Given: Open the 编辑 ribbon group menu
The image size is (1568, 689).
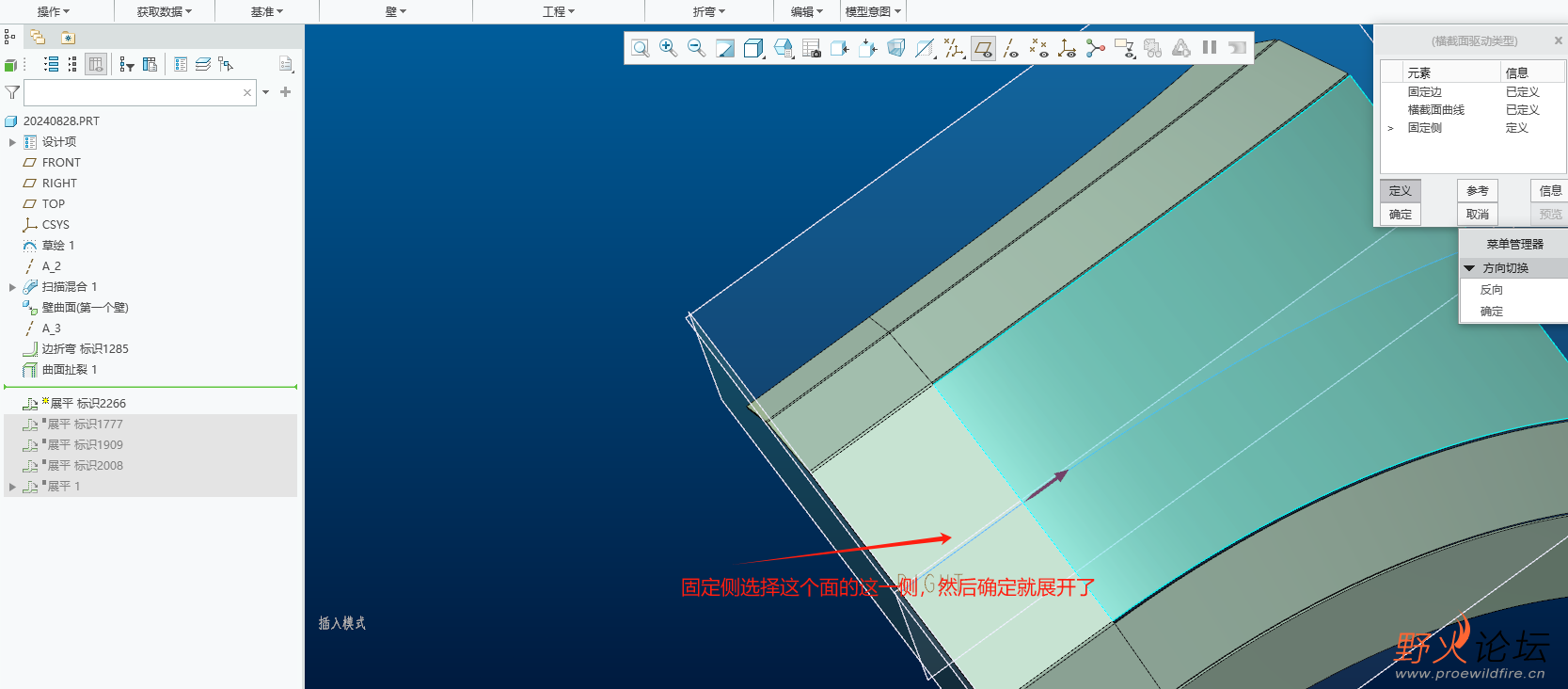Looking at the screenshot, I should tap(807, 11).
